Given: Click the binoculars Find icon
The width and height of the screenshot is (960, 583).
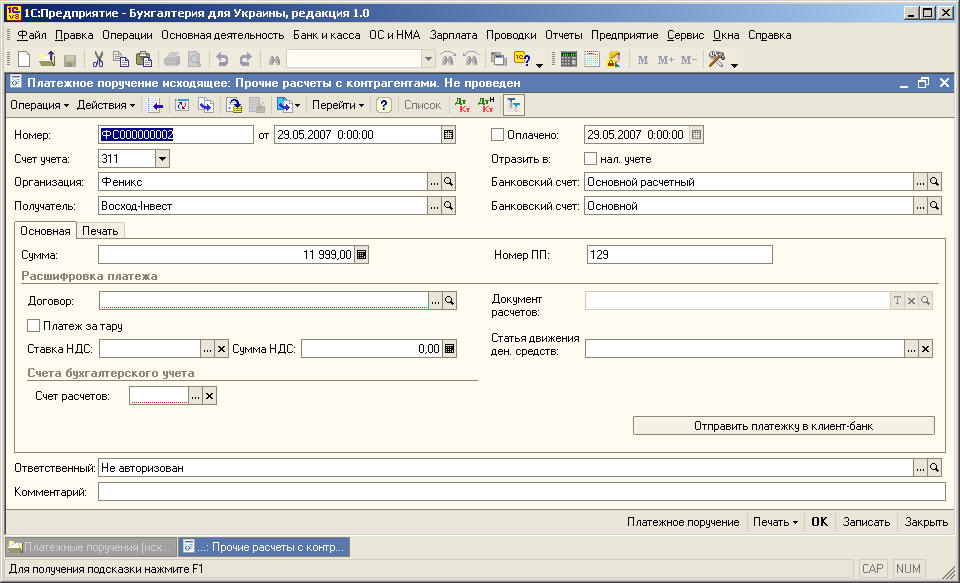Looking at the screenshot, I should point(274,60).
